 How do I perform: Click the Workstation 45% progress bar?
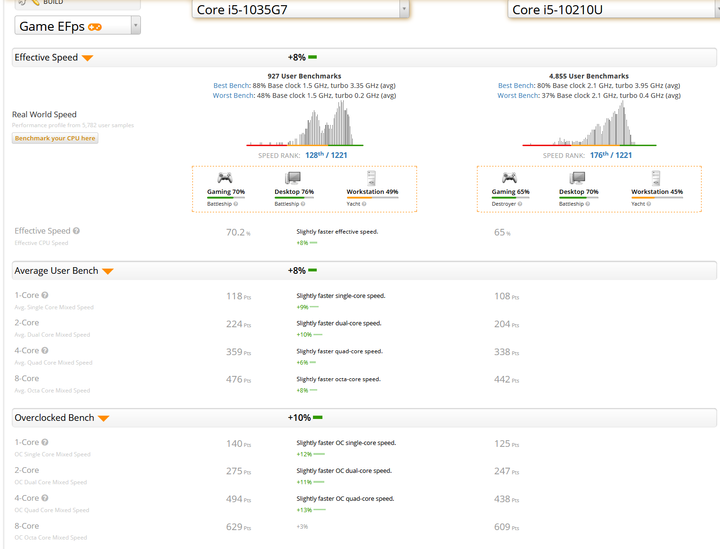pos(657,198)
